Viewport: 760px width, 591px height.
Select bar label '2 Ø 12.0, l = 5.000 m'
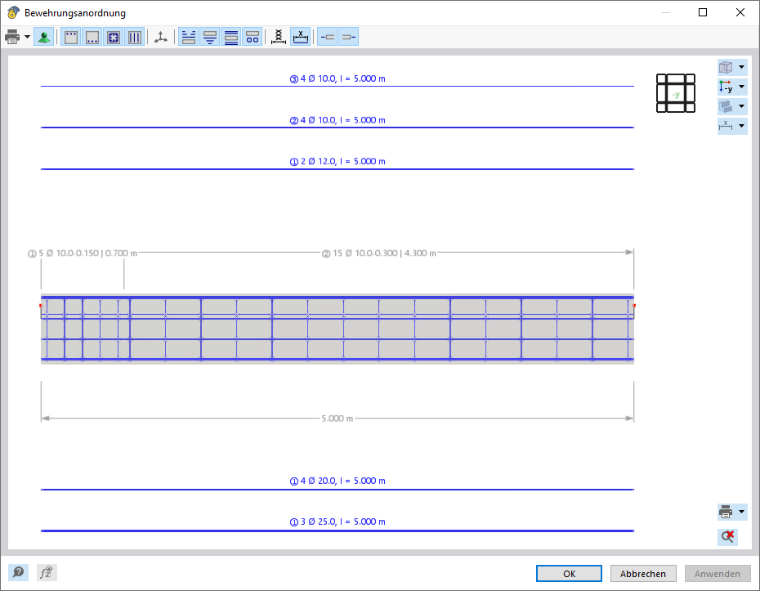coord(337,161)
